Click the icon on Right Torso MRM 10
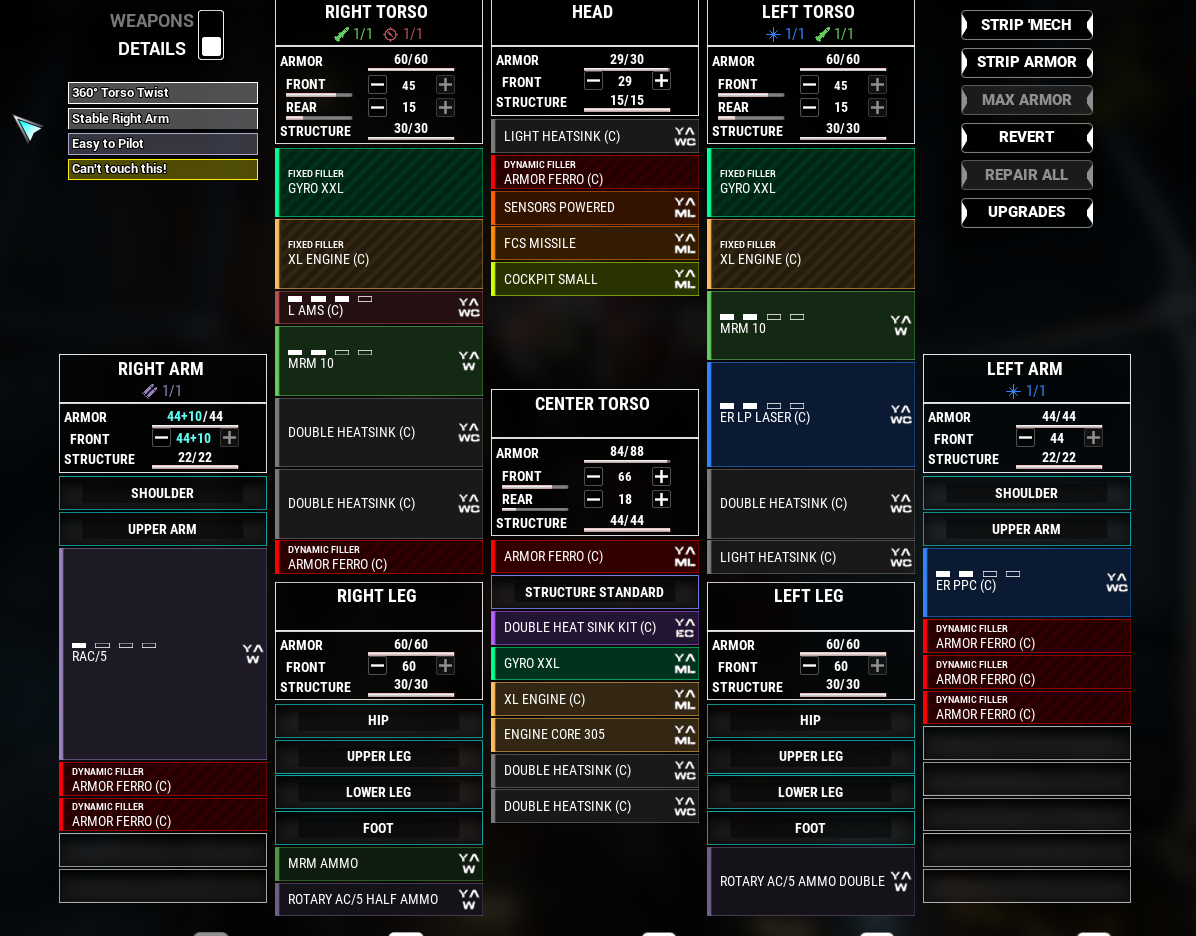The height and width of the screenshot is (936, 1196). [469, 361]
